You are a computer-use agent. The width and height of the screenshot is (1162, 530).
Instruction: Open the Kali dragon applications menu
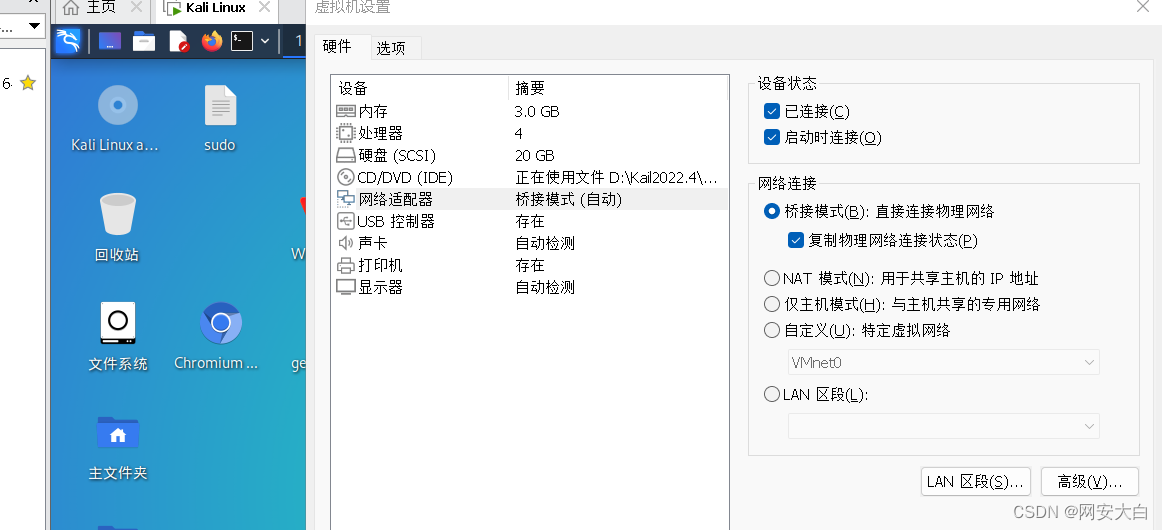[68, 41]
